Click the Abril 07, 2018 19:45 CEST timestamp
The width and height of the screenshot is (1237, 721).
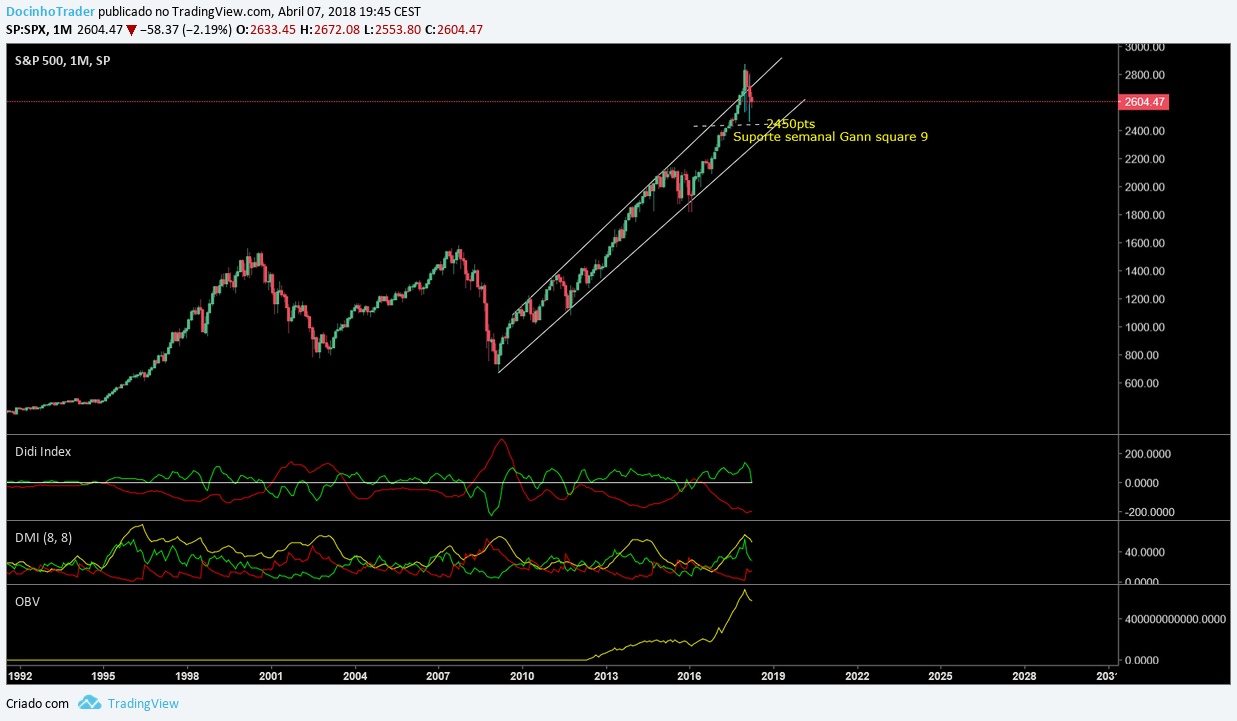[x=349, y=12]
